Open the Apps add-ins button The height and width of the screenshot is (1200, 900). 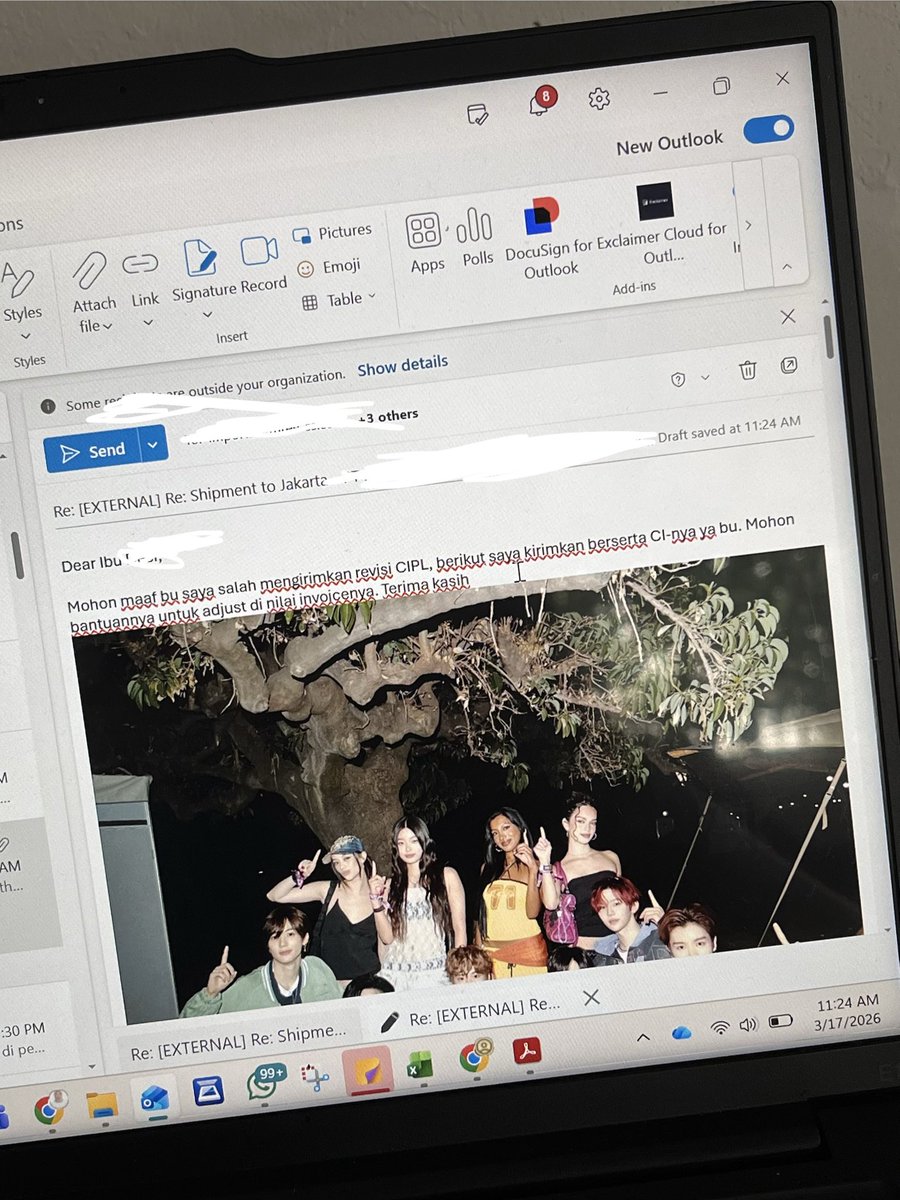(x=425, y=241)
